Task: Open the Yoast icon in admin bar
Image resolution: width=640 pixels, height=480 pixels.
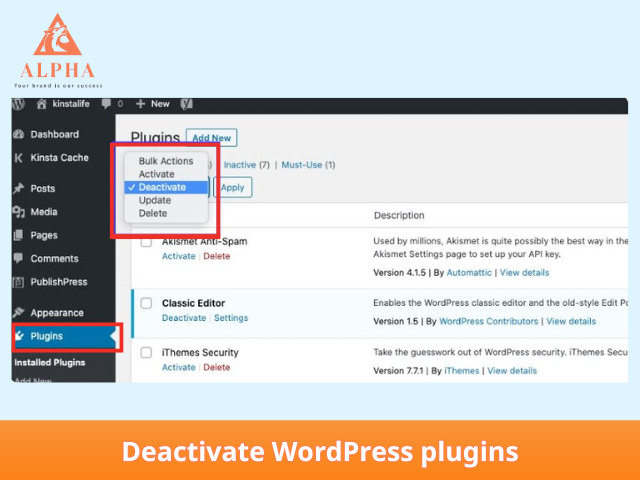Action: pos(187,104)
